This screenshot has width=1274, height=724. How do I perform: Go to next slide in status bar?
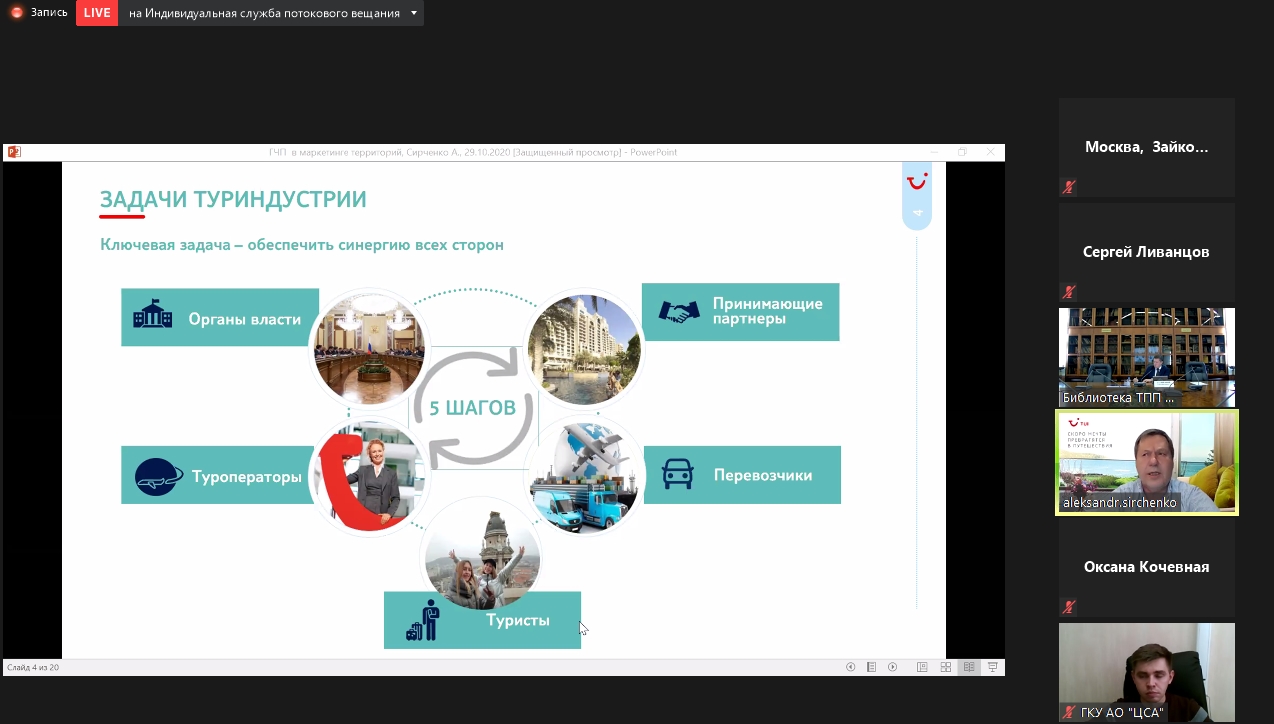pyautogui.click(x=892, y=667)
